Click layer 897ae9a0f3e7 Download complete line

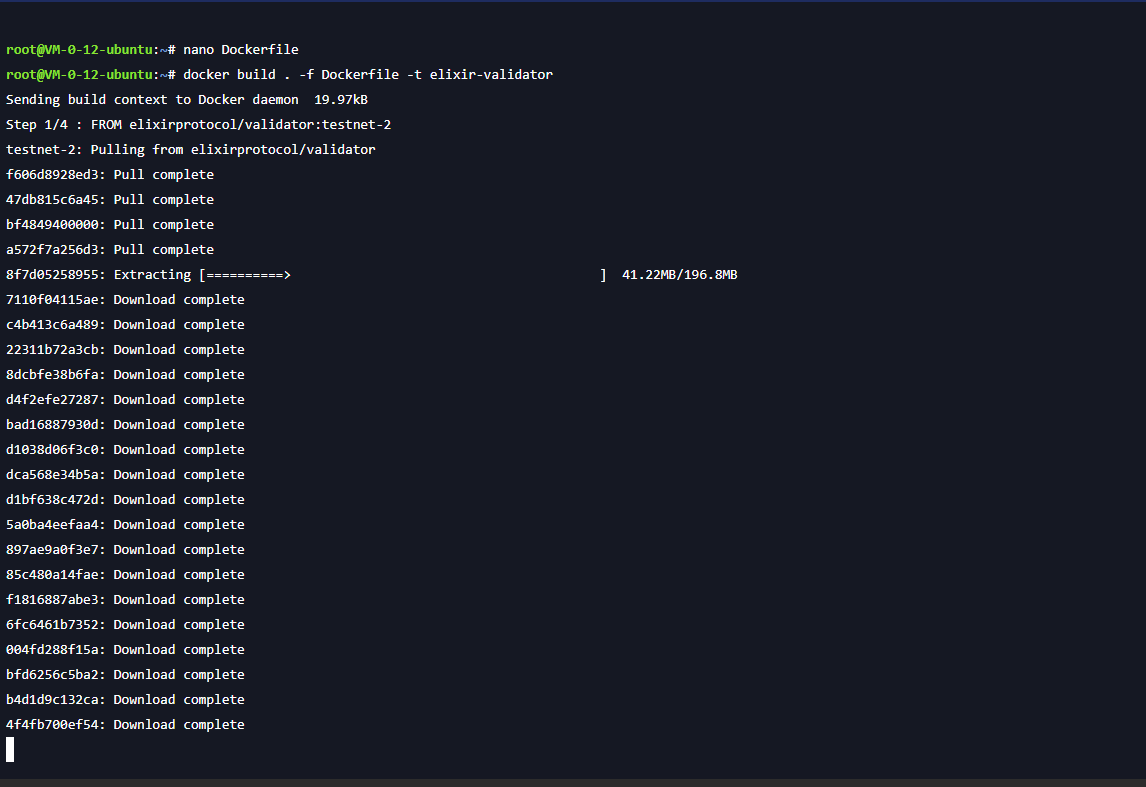coord(125,550)
